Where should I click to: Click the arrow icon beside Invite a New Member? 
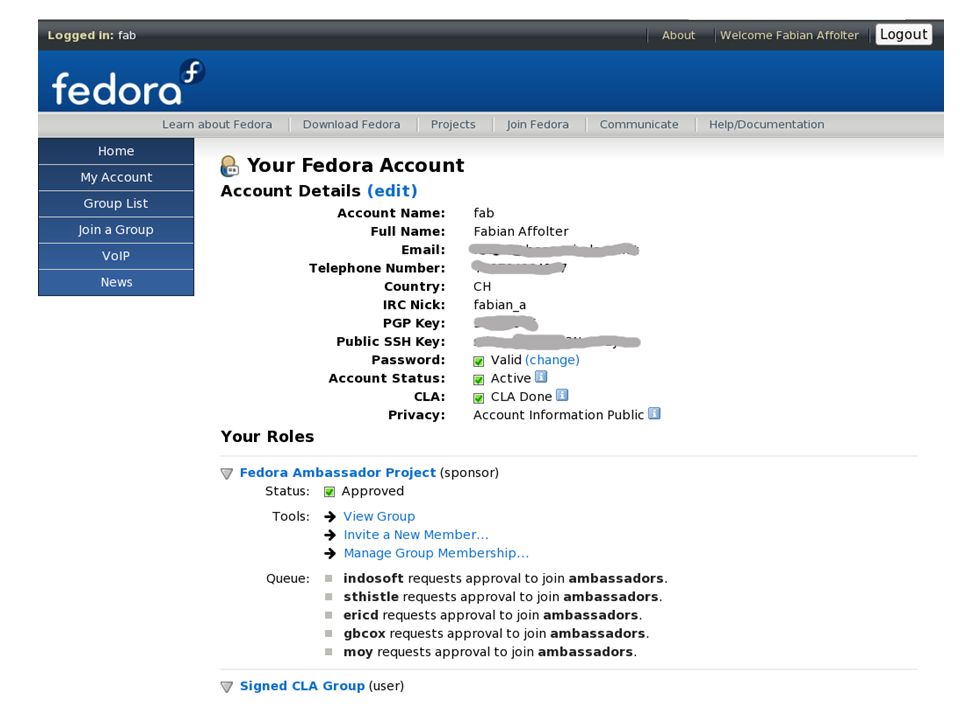tap(330, 534)
